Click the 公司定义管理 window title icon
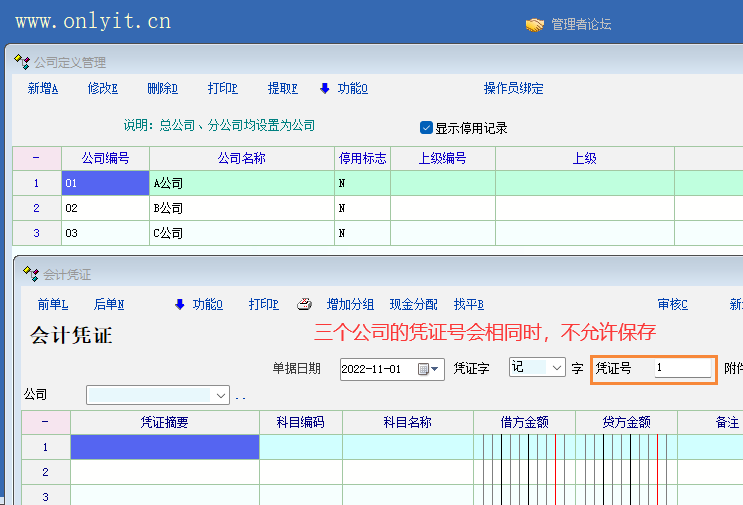Screen dimensions: 743x505 [21, 62]
